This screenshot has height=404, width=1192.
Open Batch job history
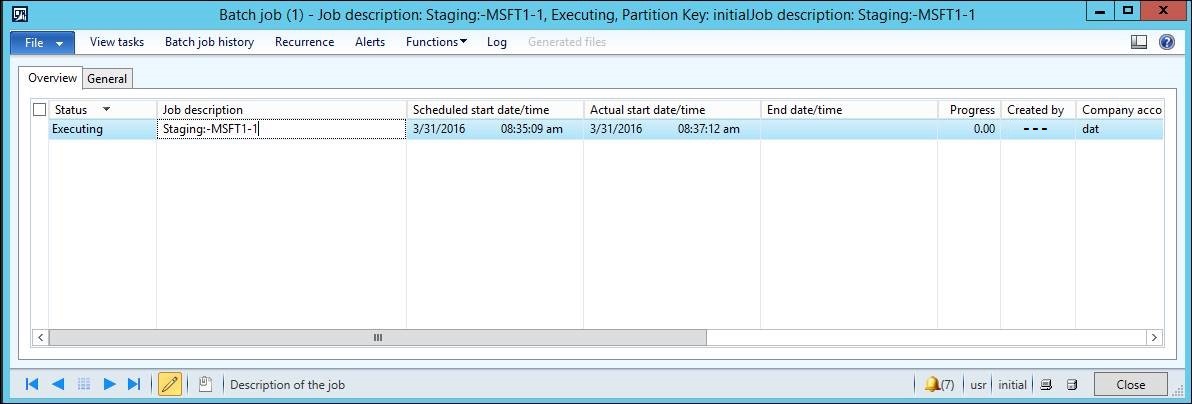click(x=209, y=42)
